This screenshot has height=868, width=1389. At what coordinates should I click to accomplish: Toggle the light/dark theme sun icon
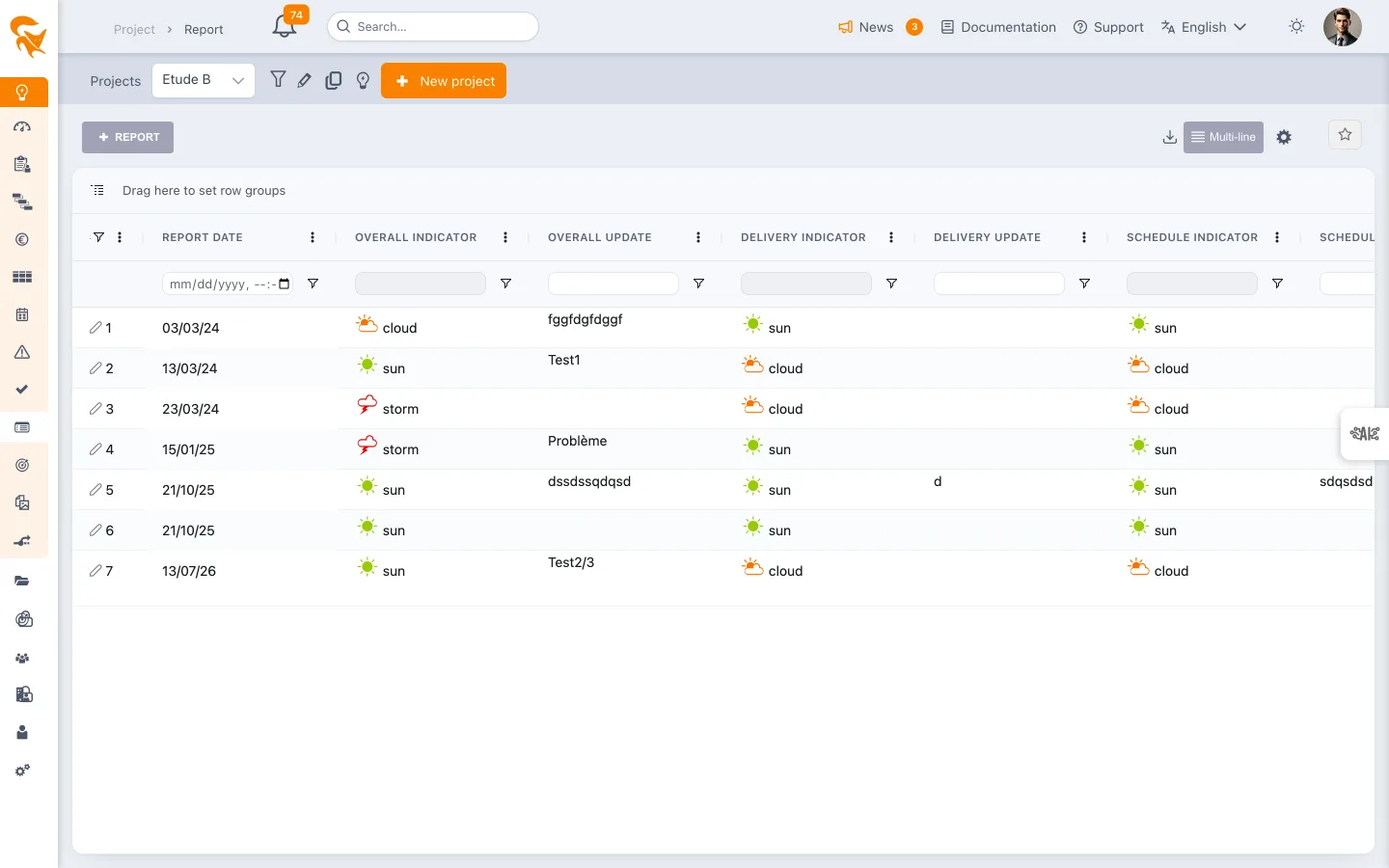pos(1296,27)
